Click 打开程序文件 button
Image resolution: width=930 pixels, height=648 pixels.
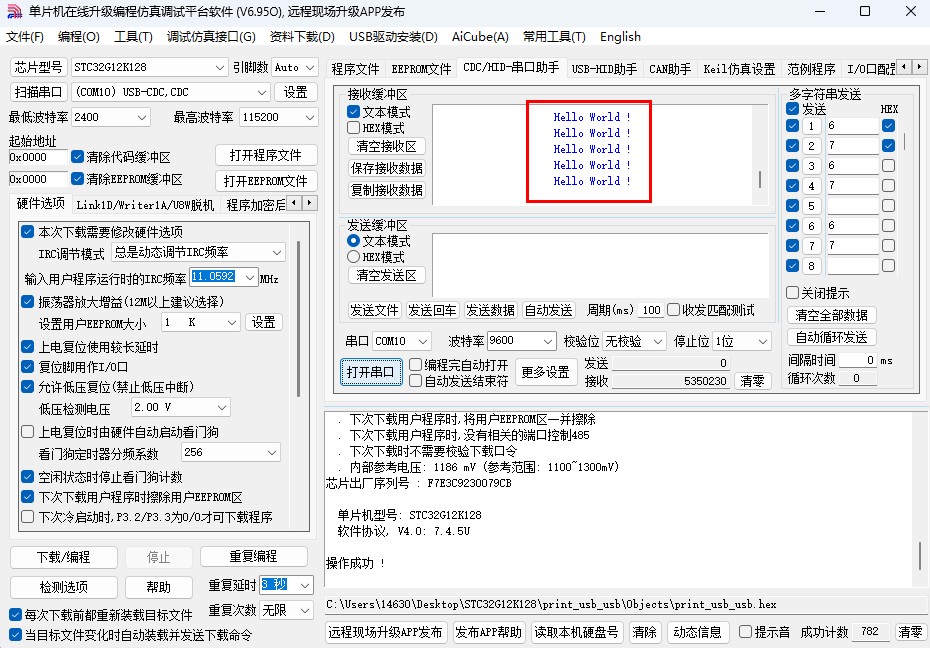(265, 155)
